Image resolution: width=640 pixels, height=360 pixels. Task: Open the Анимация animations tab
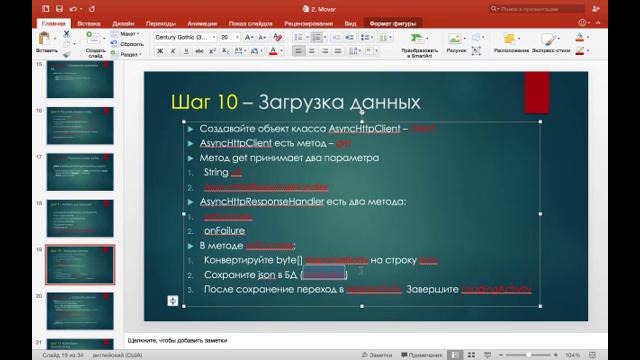(202, 23)
